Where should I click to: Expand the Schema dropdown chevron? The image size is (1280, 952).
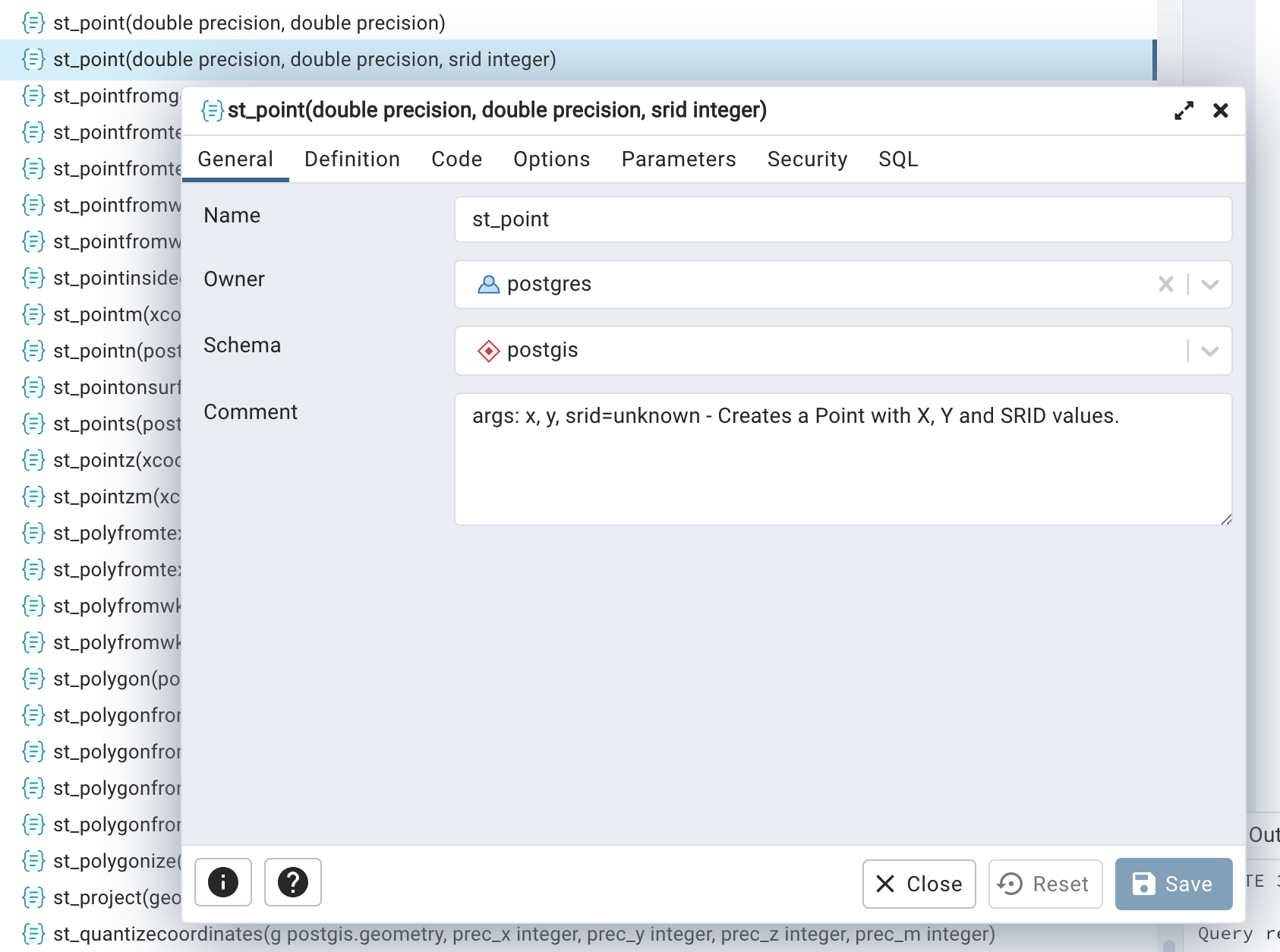[1209, 351]
